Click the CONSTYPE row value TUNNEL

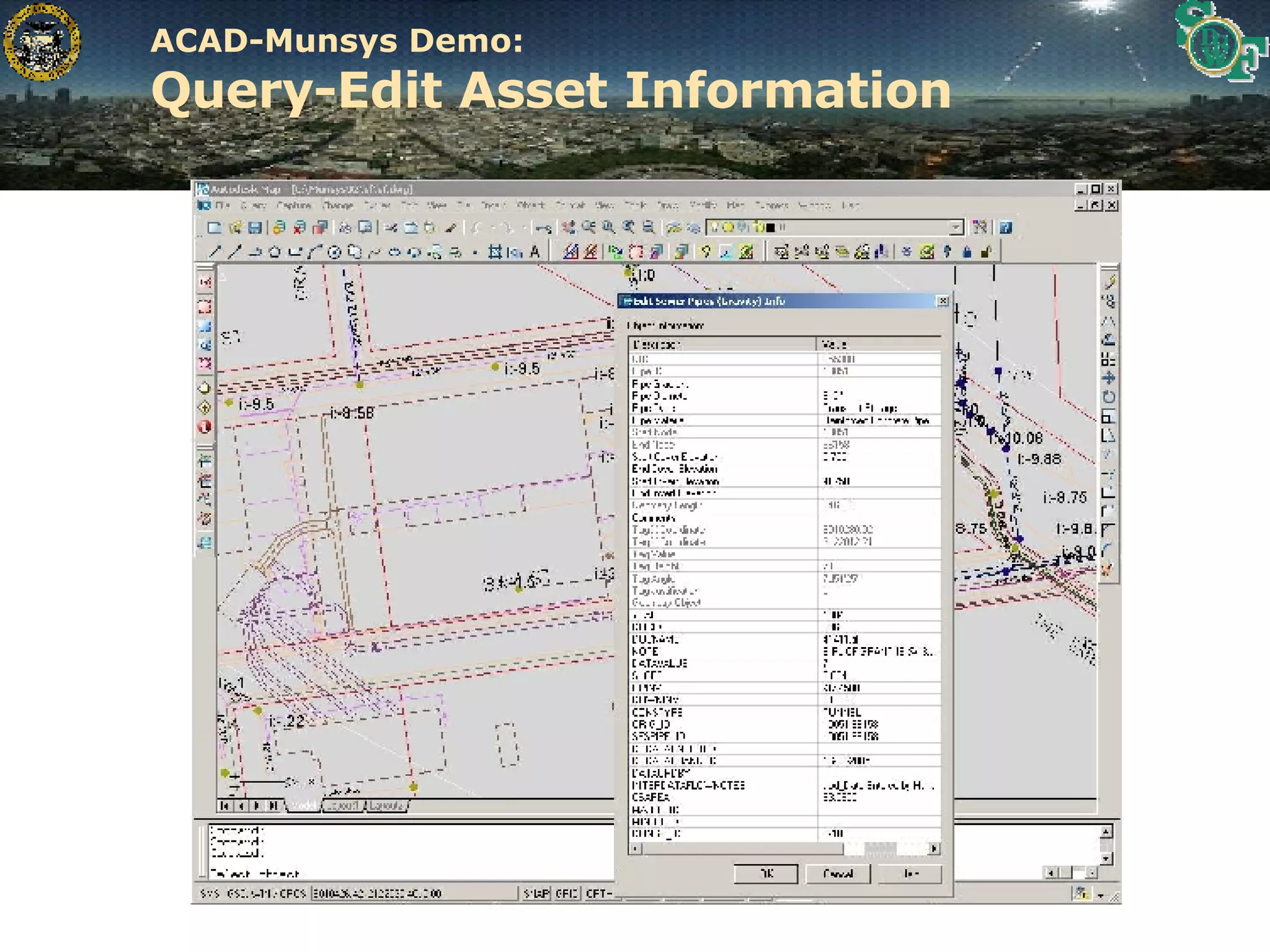click(x=842, y=712)
